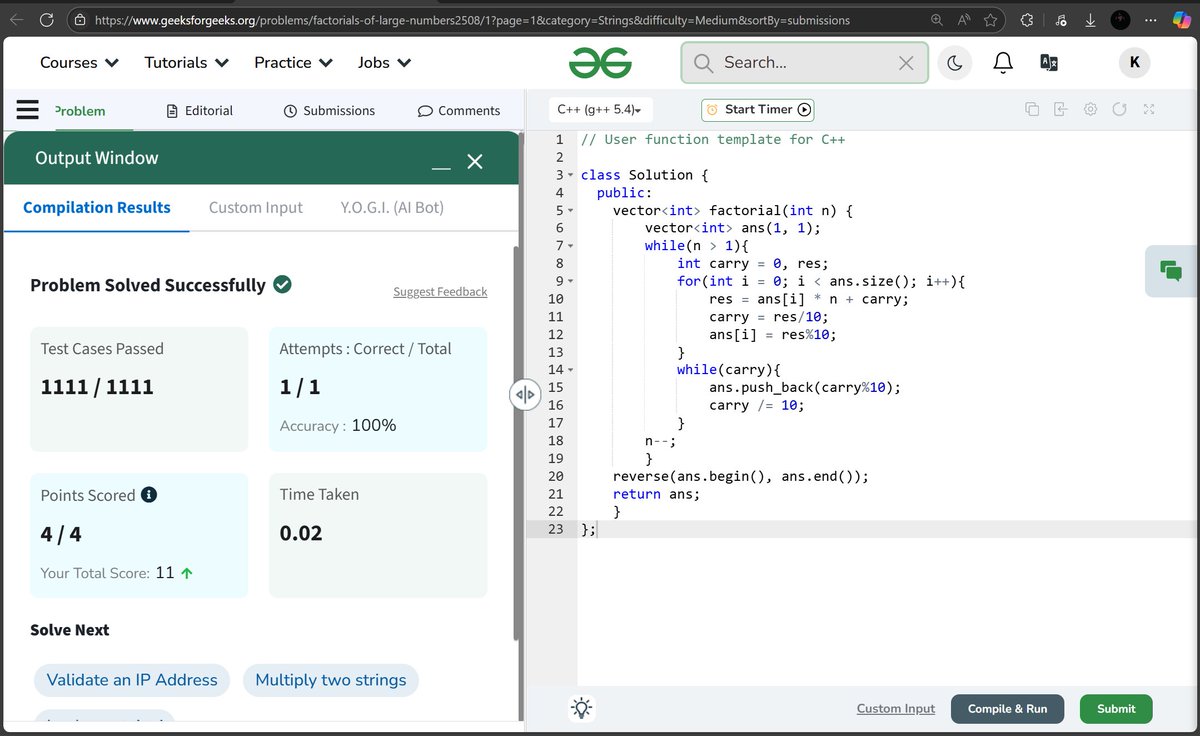Collapse code fold at line 14
Screen dimensions: 1200x736
(570, 370)
